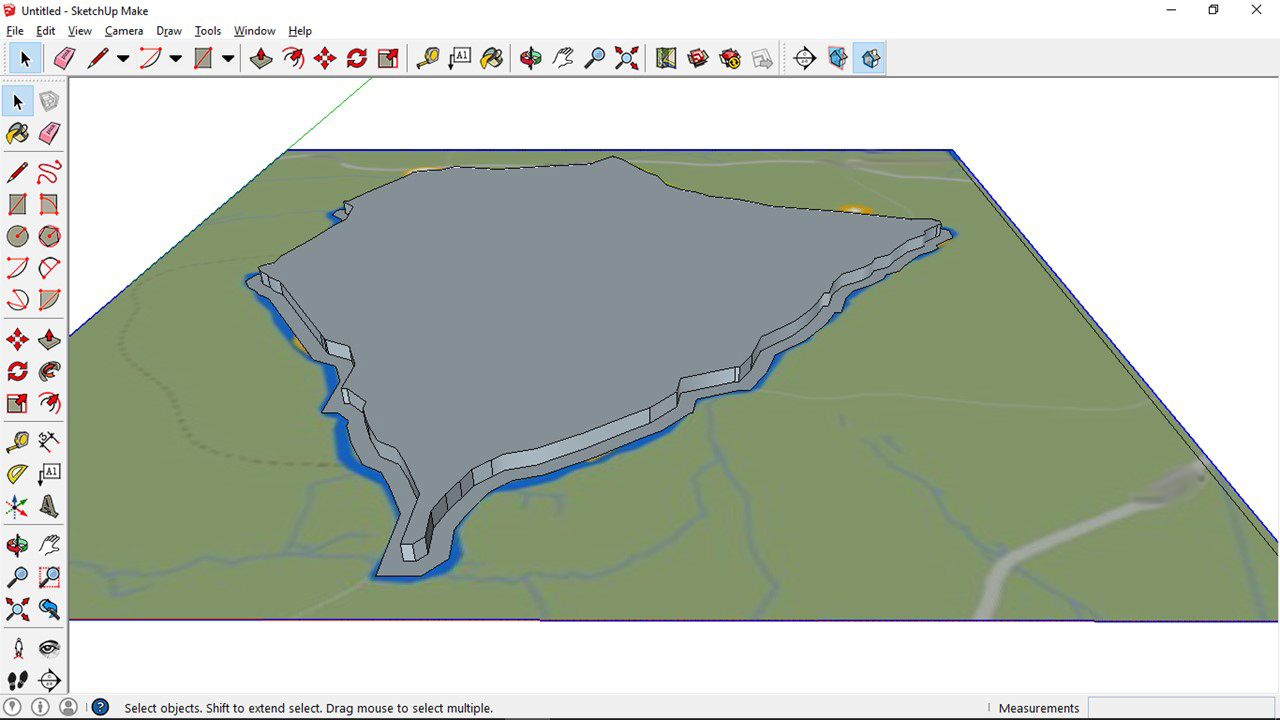The height and width of the screenshot is (720, 1280).
Task: Click the geo-location status bar icon
Action: (x=13, y=707)
